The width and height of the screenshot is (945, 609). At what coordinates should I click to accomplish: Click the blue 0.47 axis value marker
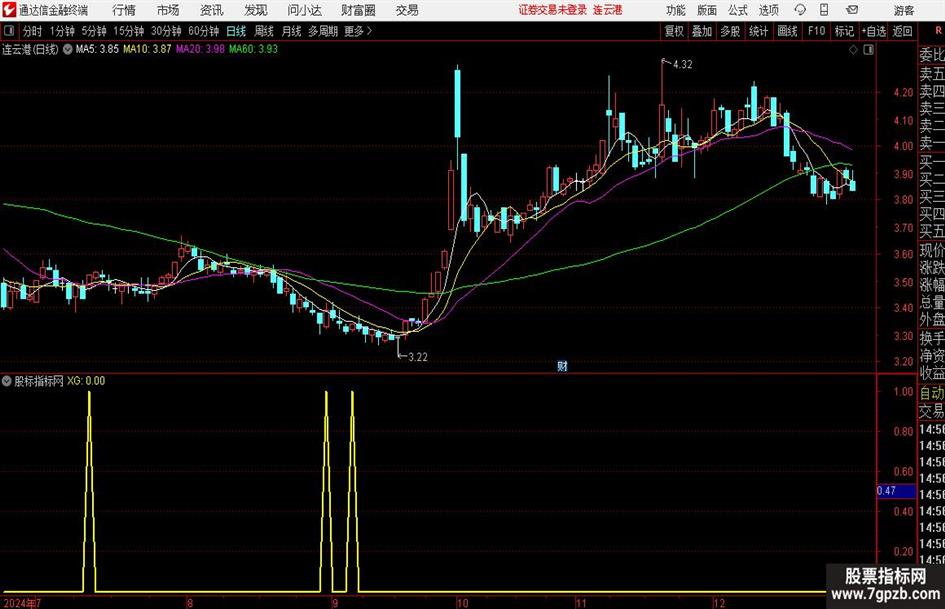896,491
